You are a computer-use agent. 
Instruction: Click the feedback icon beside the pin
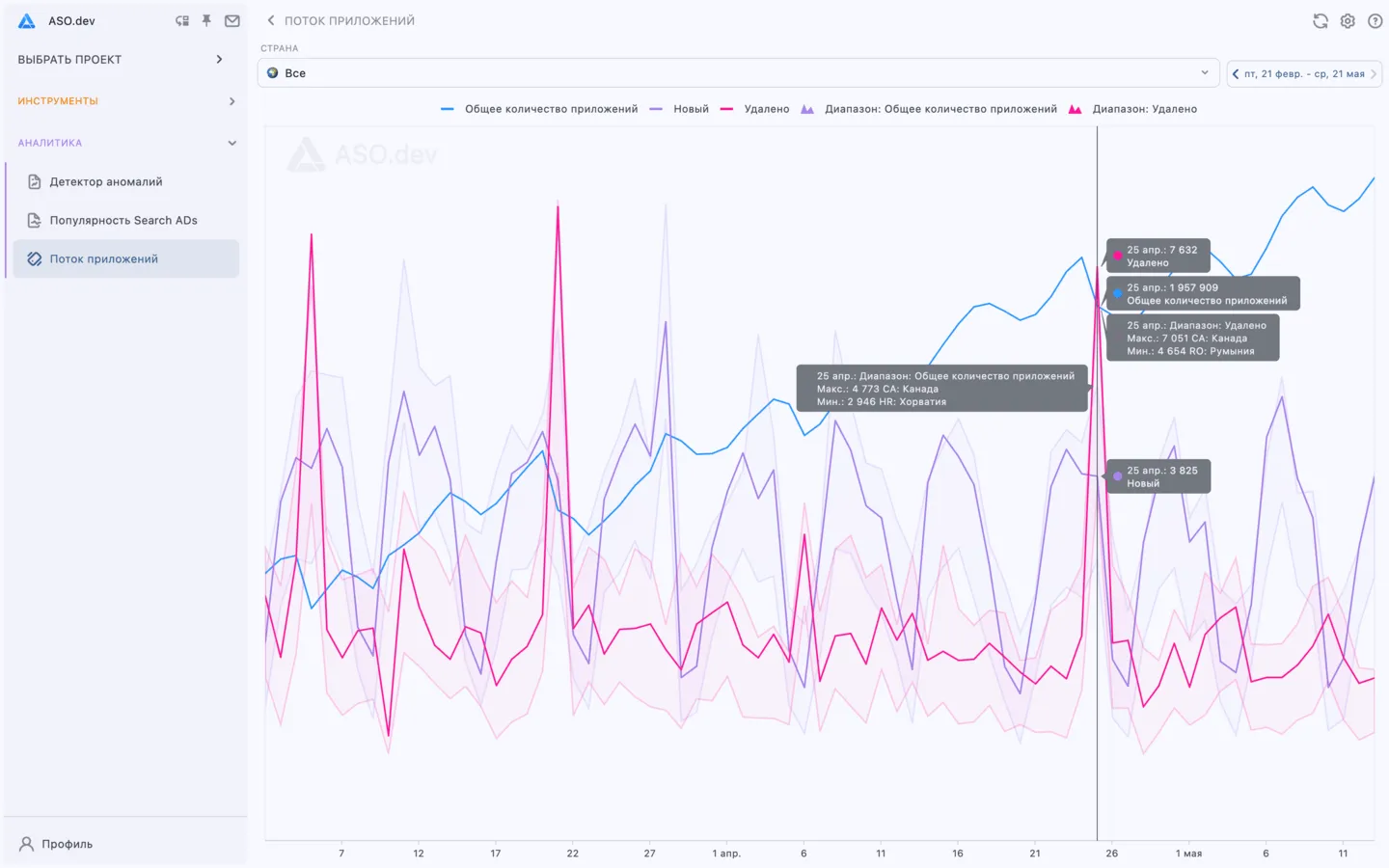182,20
